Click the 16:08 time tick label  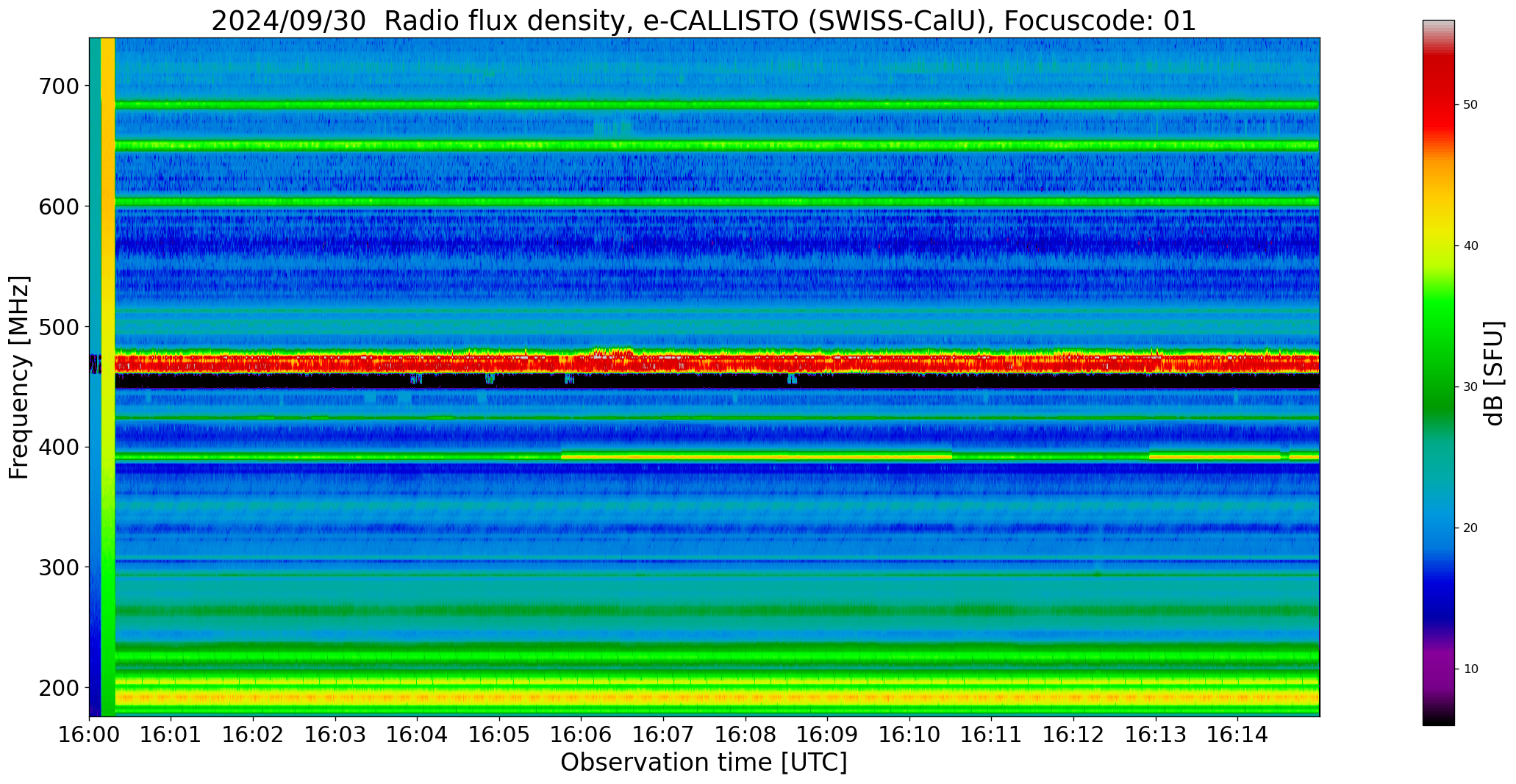tap(746, 734)
